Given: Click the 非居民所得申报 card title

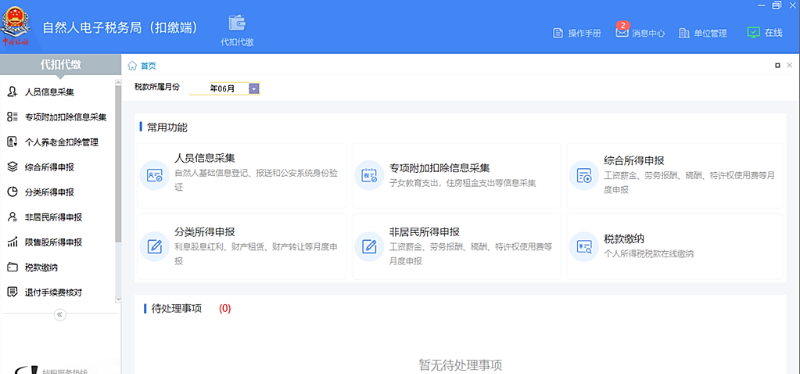Looking at the screenshot, I should click(x=424, y=232).
